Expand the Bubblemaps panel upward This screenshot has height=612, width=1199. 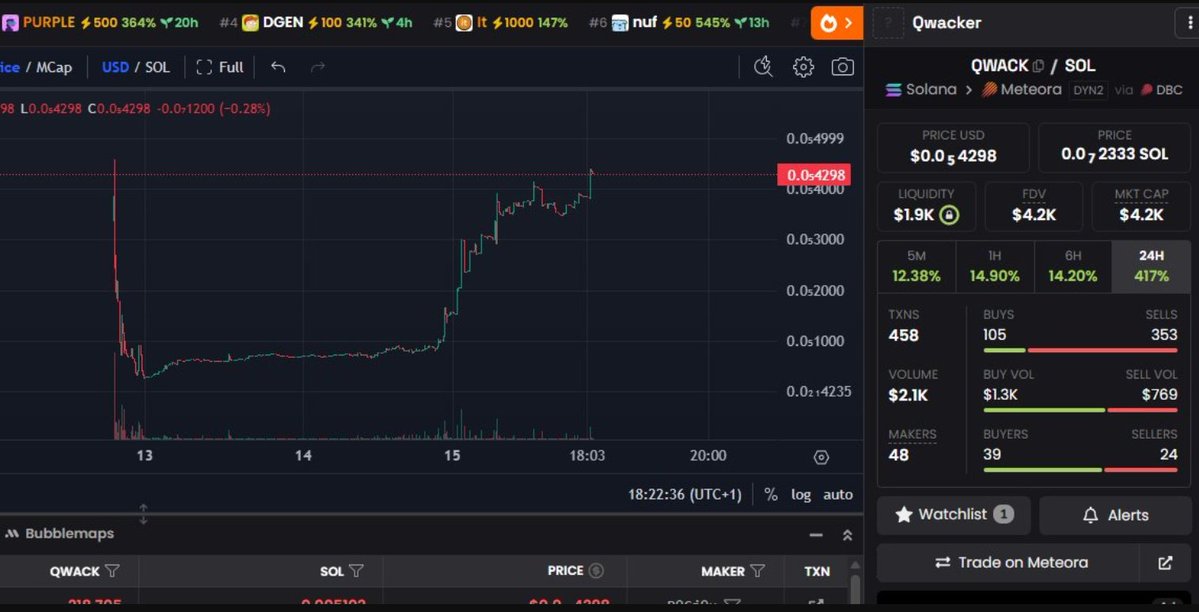click(847, 536)
